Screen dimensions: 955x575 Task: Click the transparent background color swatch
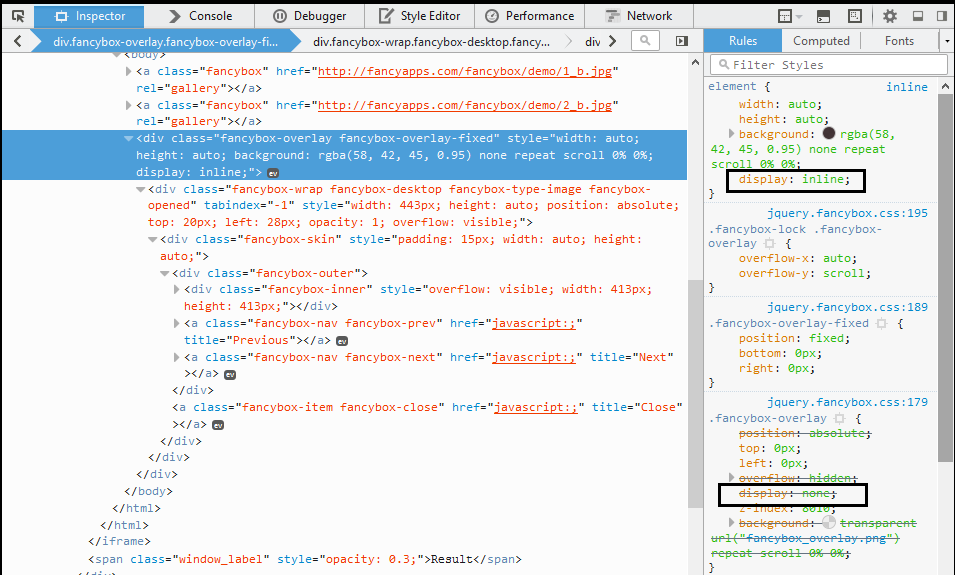tap(829, 522)
